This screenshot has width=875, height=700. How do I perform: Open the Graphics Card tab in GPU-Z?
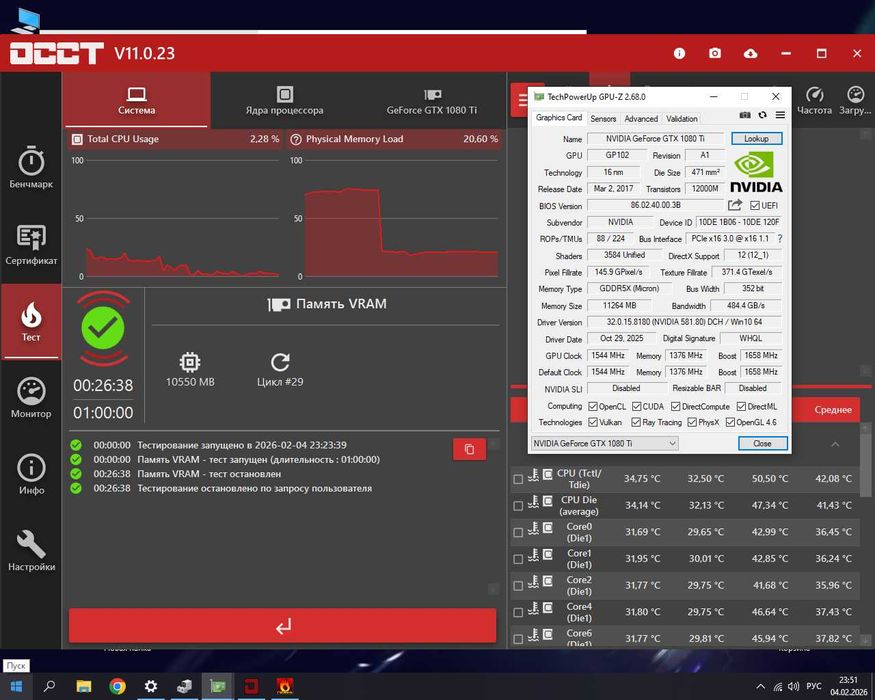tap(559, 118)
